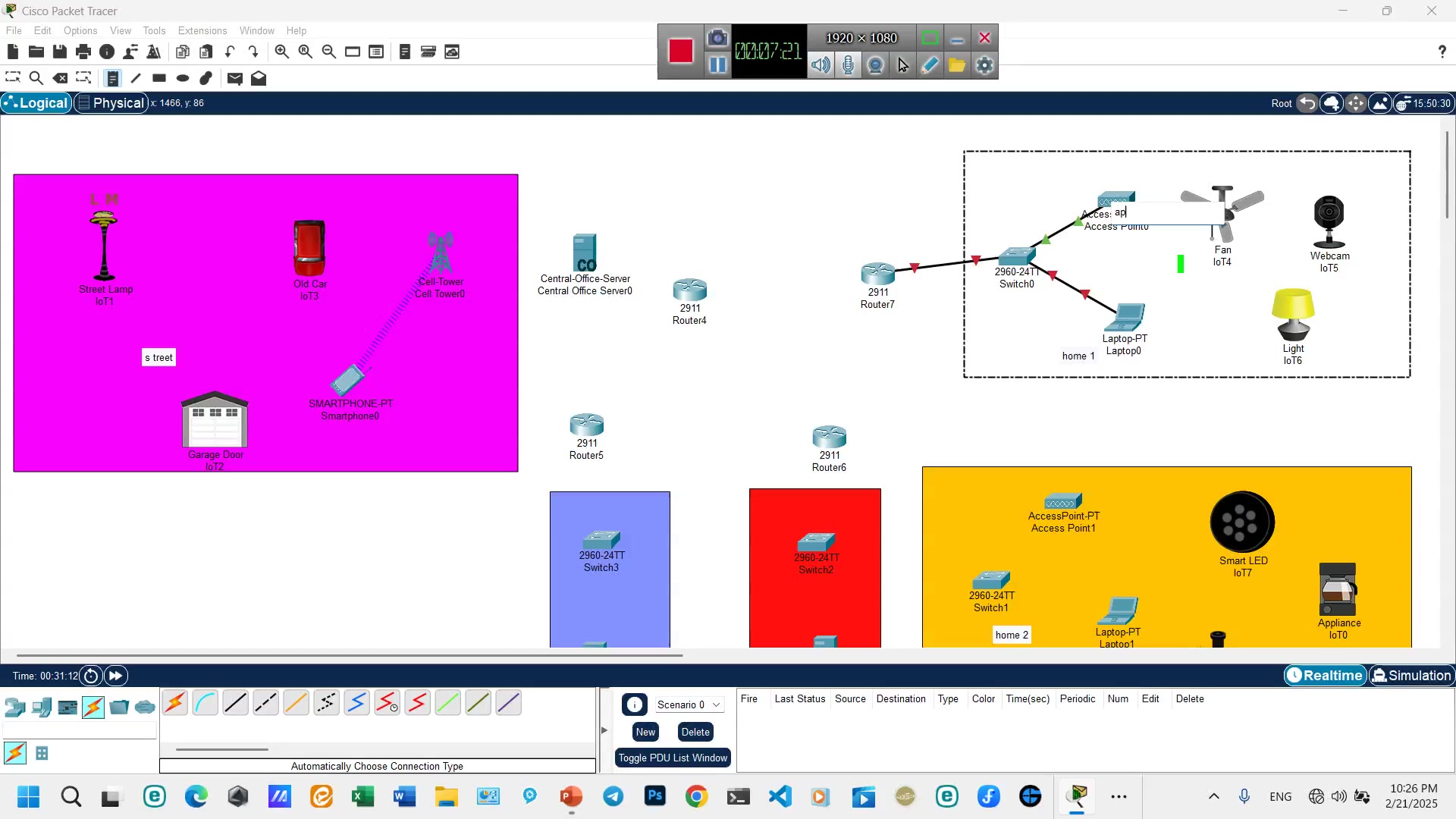Viewport: 1456px width, 819px height.
Task: Choose the Connections lightning category
Action: pos(93,708)
